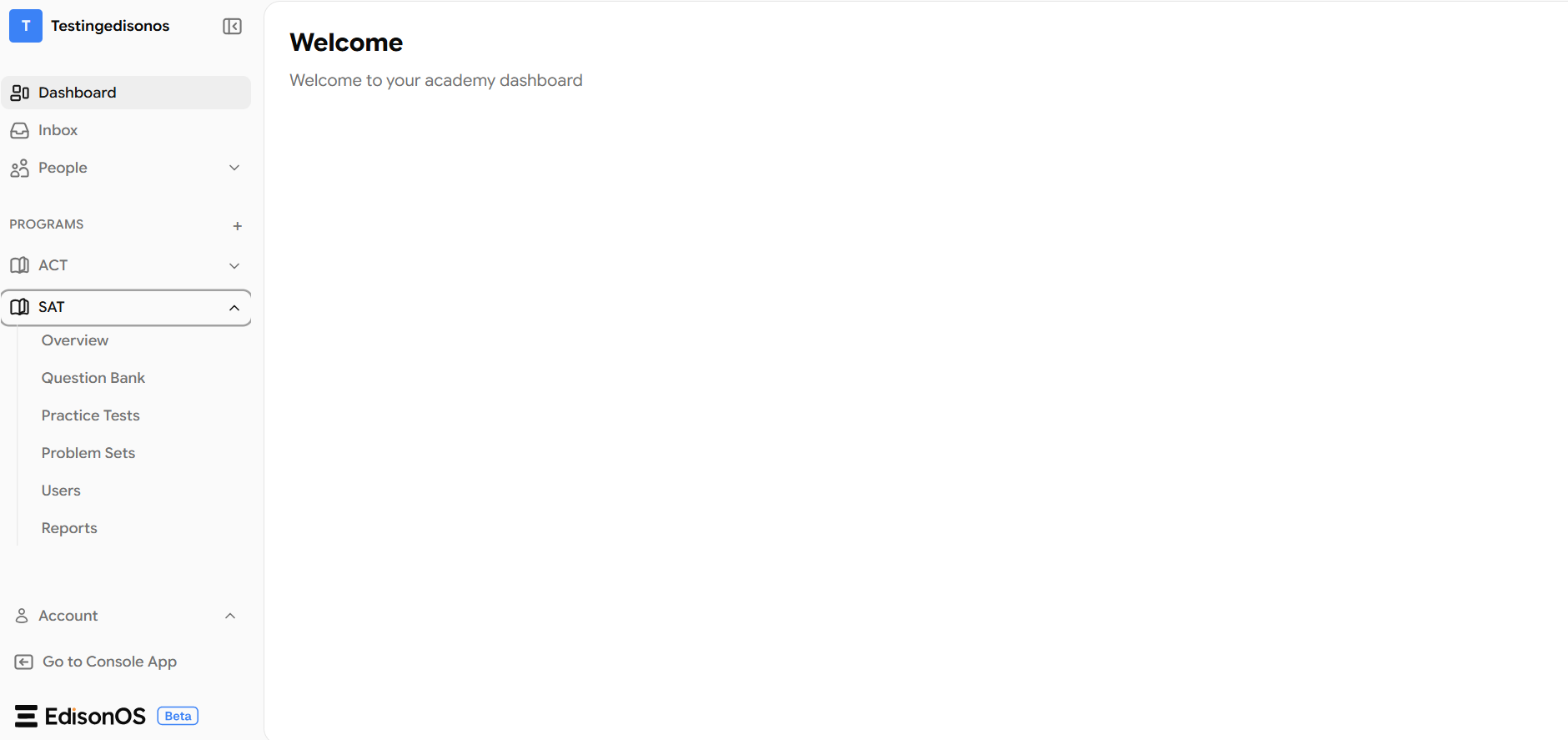Open SAT Problem Sets
This screenshot has height=740, width=1568.
pyautogui.click(x=88, y=453)
